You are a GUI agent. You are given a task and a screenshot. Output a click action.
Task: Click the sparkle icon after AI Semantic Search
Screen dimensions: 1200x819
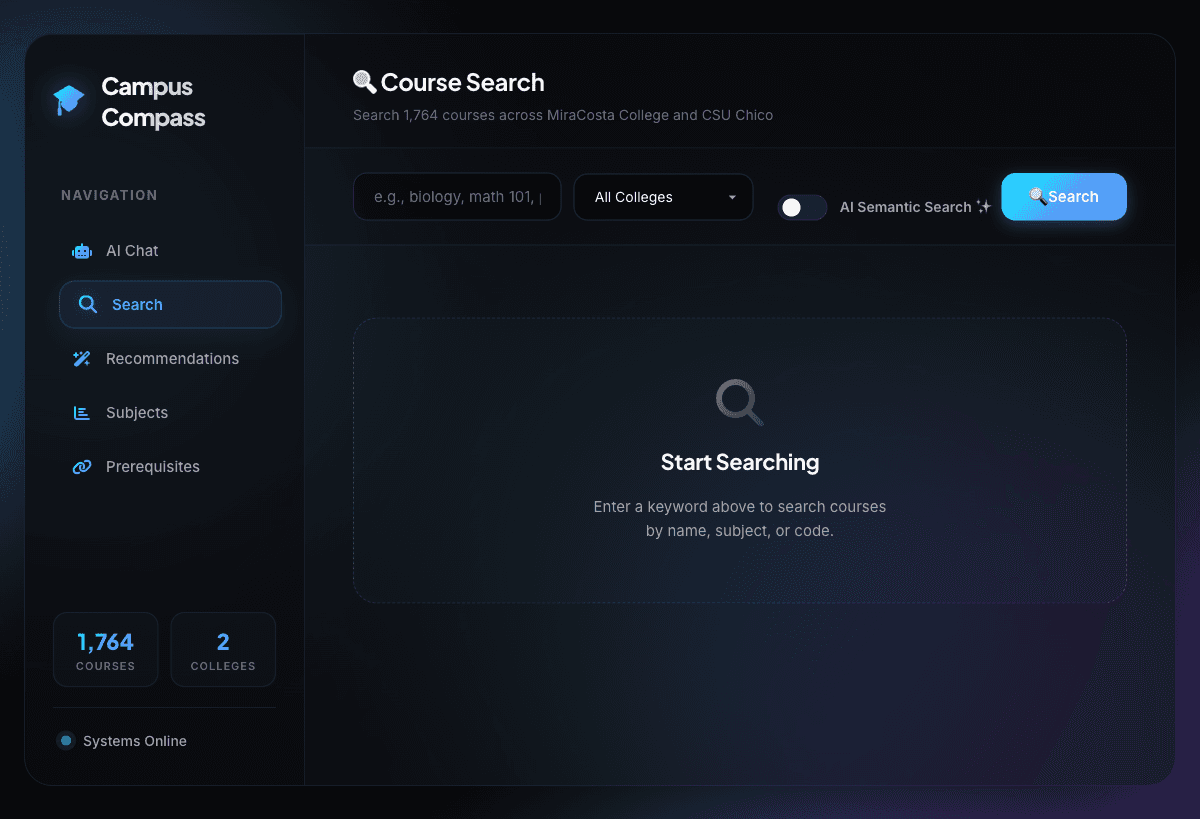983,207
